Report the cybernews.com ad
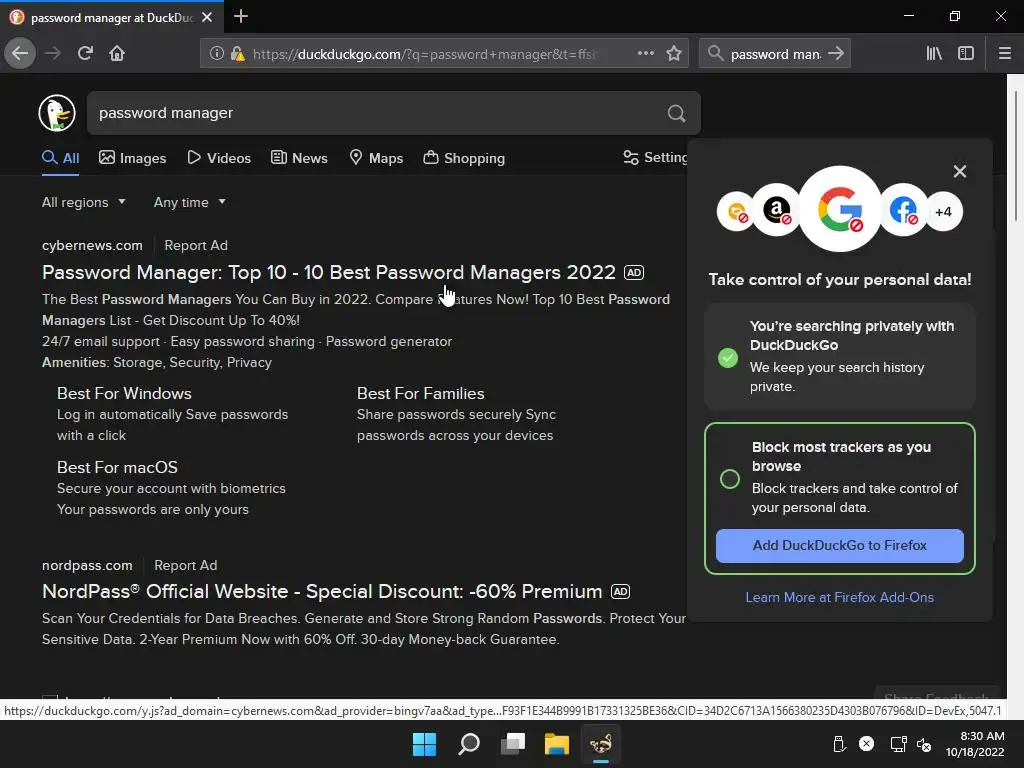Image resolution: width=1024 pixels, height=768 pixels. (196, 246)
